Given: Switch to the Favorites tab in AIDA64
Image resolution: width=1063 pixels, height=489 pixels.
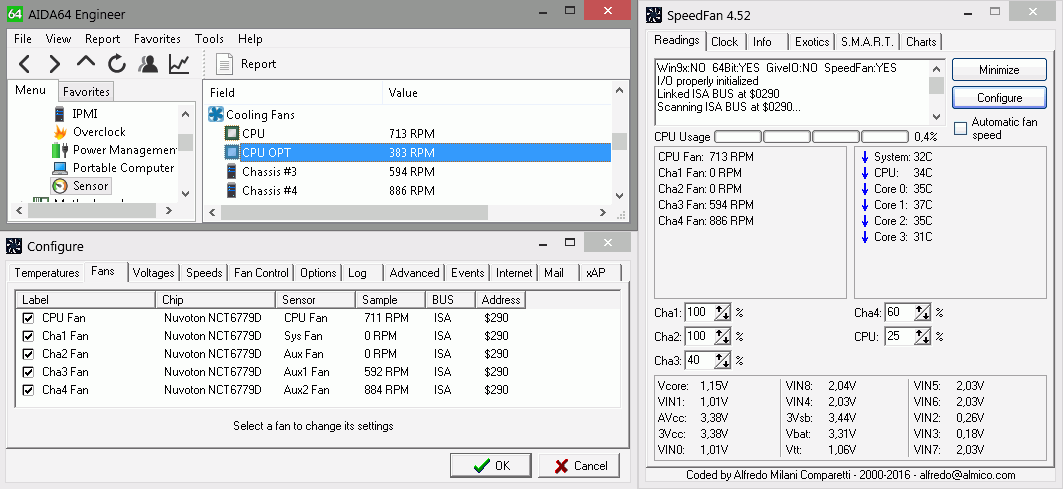Looking at the screenshot, I should tap(86, 92).
